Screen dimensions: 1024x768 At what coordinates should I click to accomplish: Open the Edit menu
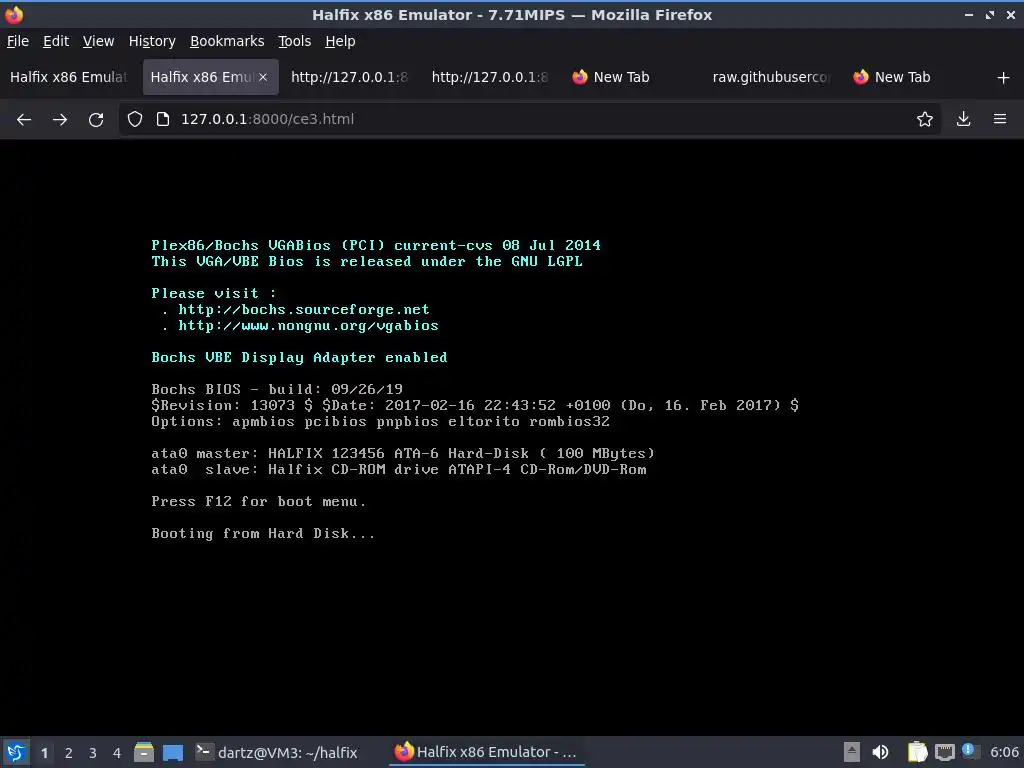[x=56, y=41]
